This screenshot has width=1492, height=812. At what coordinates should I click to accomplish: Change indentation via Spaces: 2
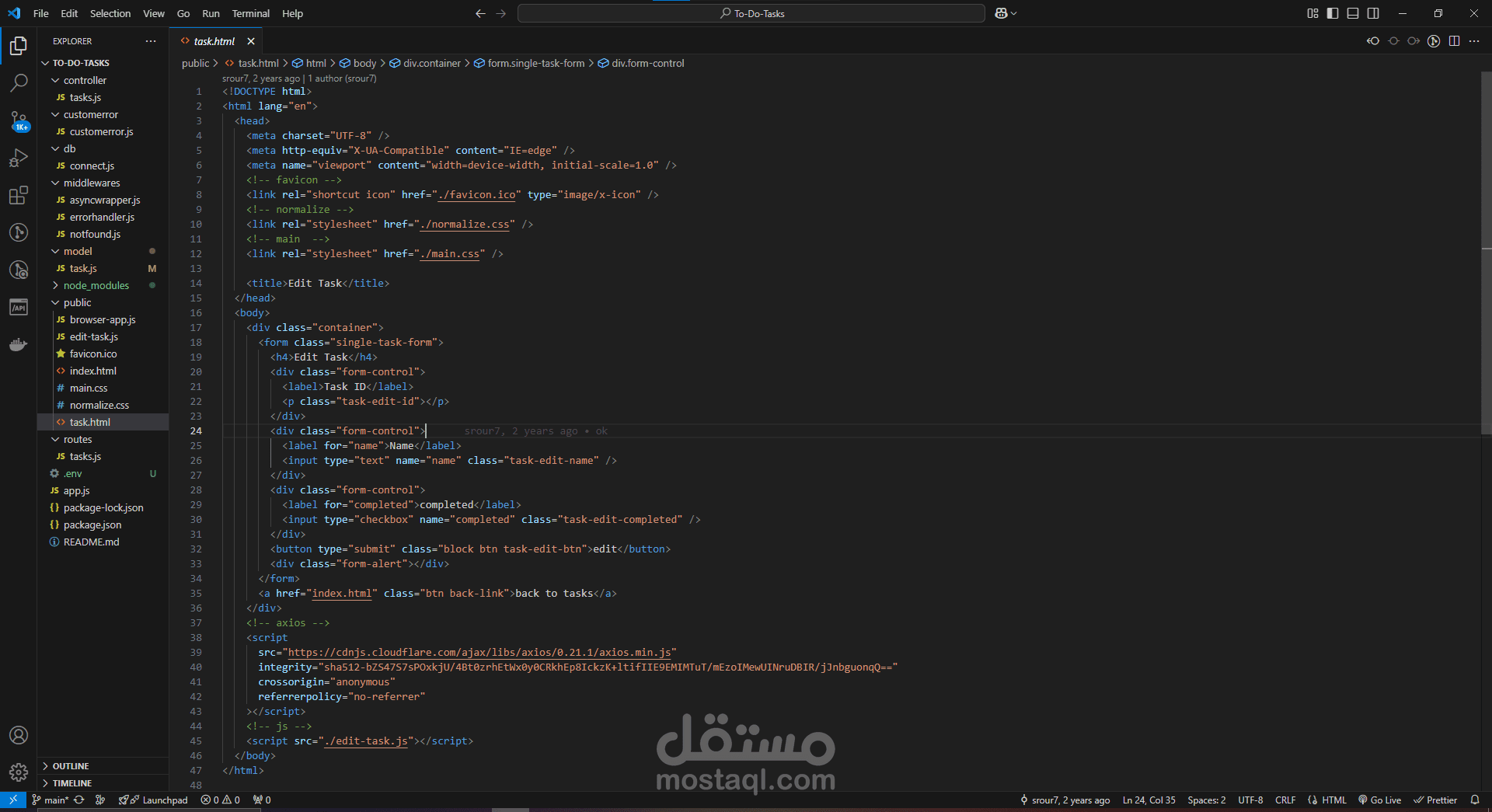1206,800
